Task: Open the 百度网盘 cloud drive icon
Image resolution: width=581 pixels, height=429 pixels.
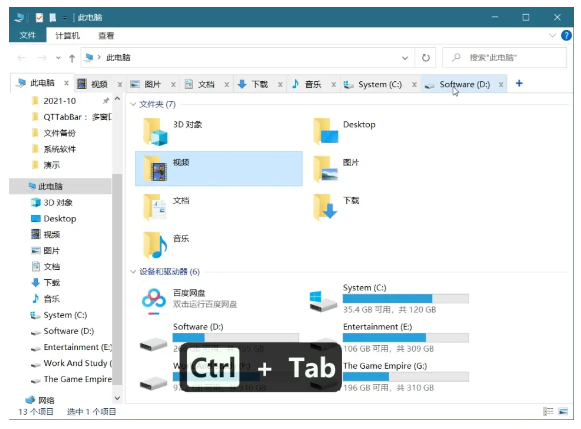Action: click(x=154, y=299)
